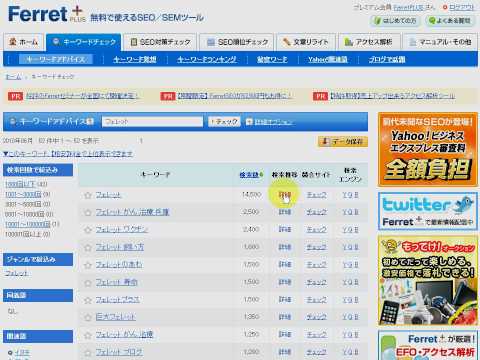Viewport: 480px width, 360px height.
Task: Click the ホーム breadcrumb link
Action: [13, 77]
